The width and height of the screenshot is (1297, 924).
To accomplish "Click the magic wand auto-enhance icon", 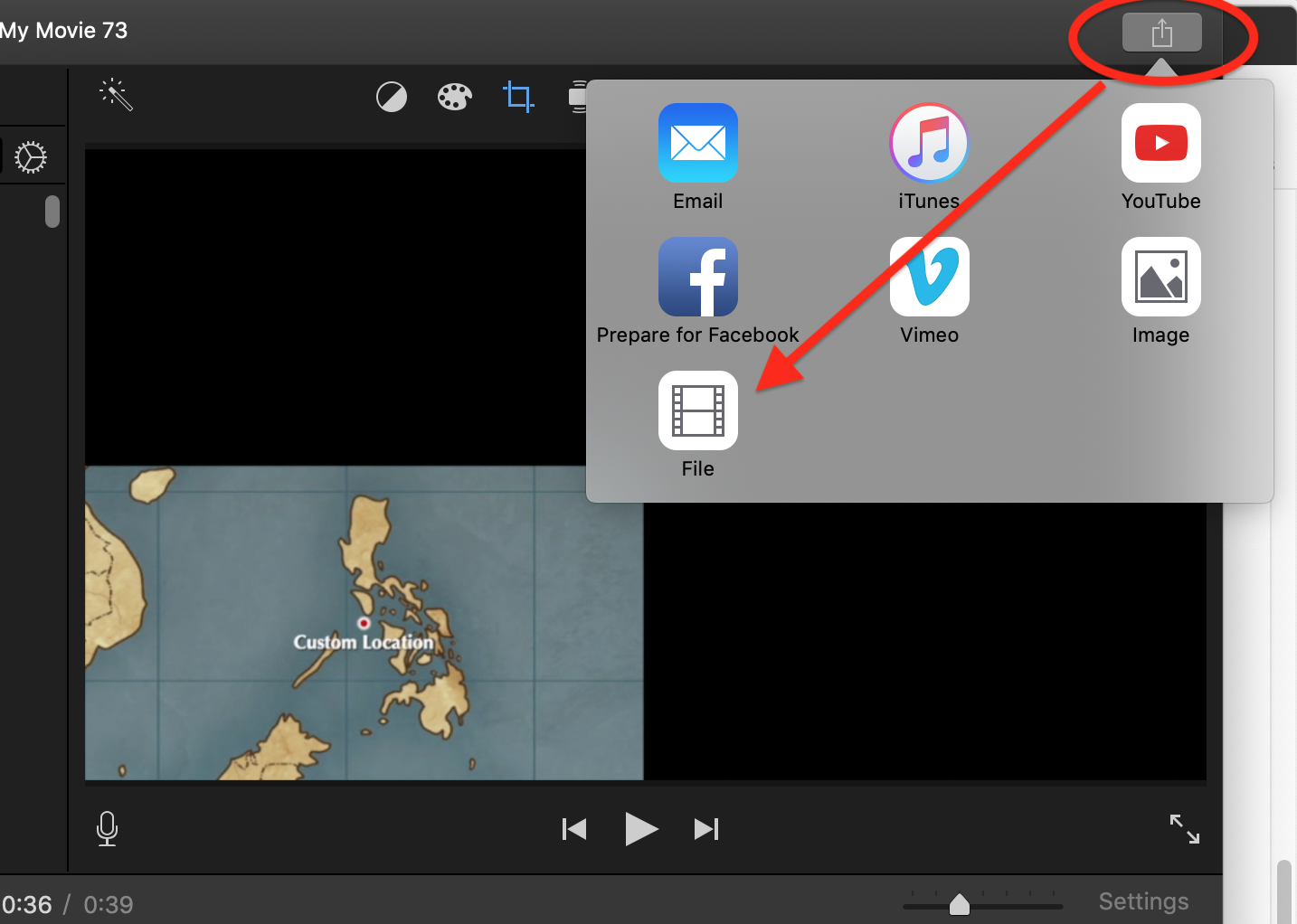I will (x=117, y=94).
